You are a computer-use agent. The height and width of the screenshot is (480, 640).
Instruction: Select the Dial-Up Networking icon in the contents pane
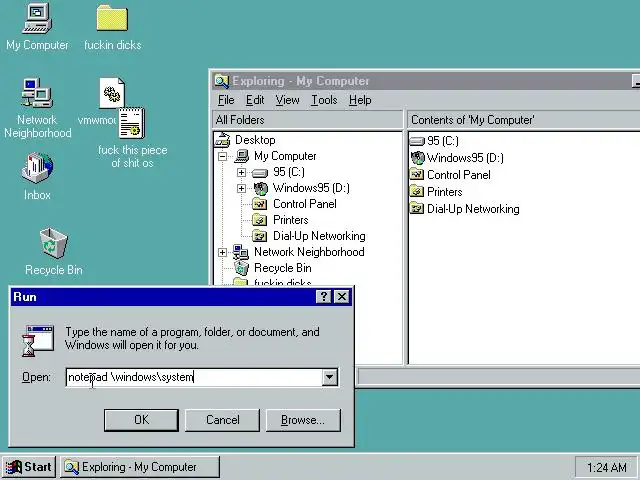tap(417, 209)
